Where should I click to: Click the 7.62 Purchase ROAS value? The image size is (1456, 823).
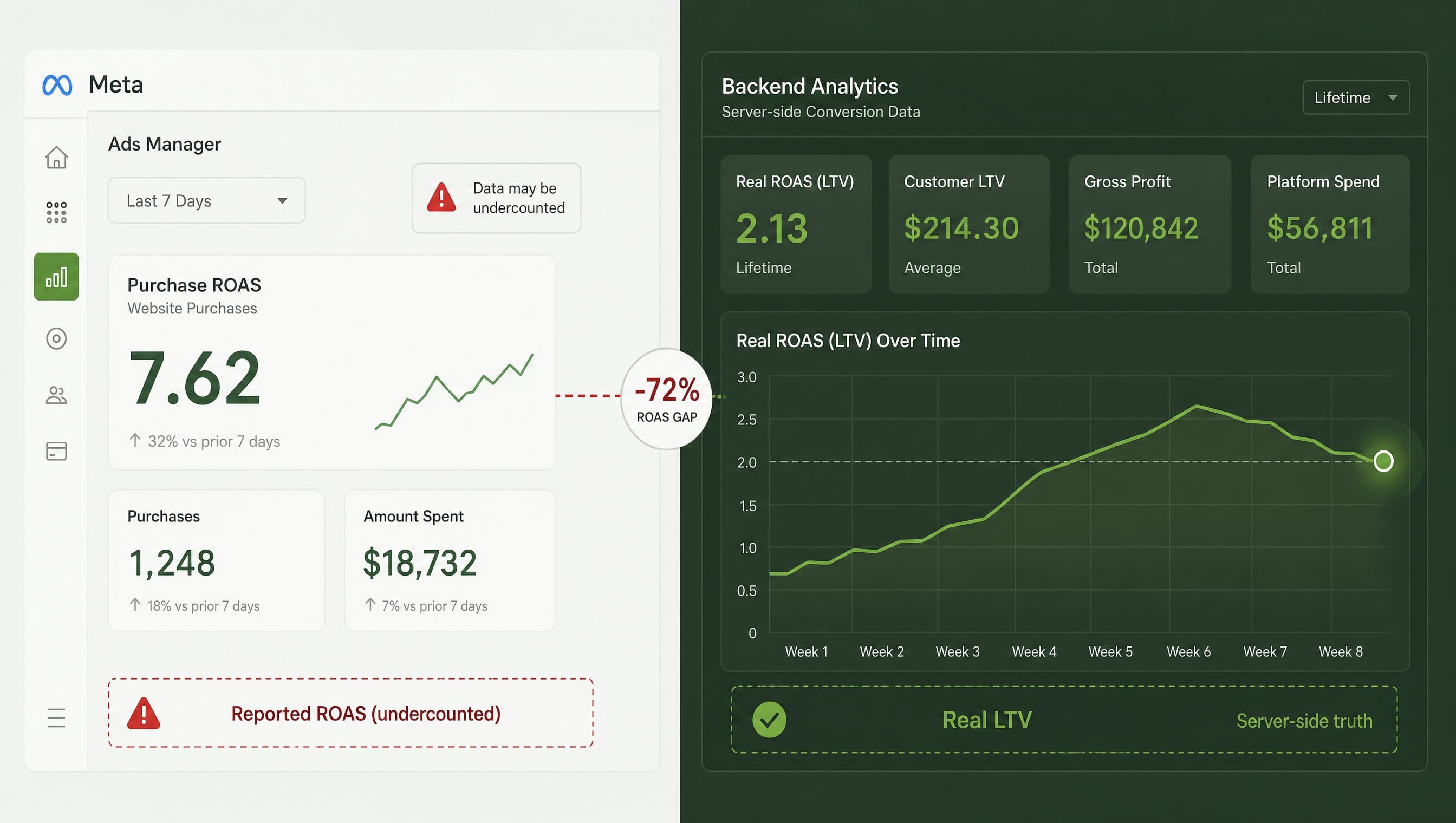[x=194, y=377]
